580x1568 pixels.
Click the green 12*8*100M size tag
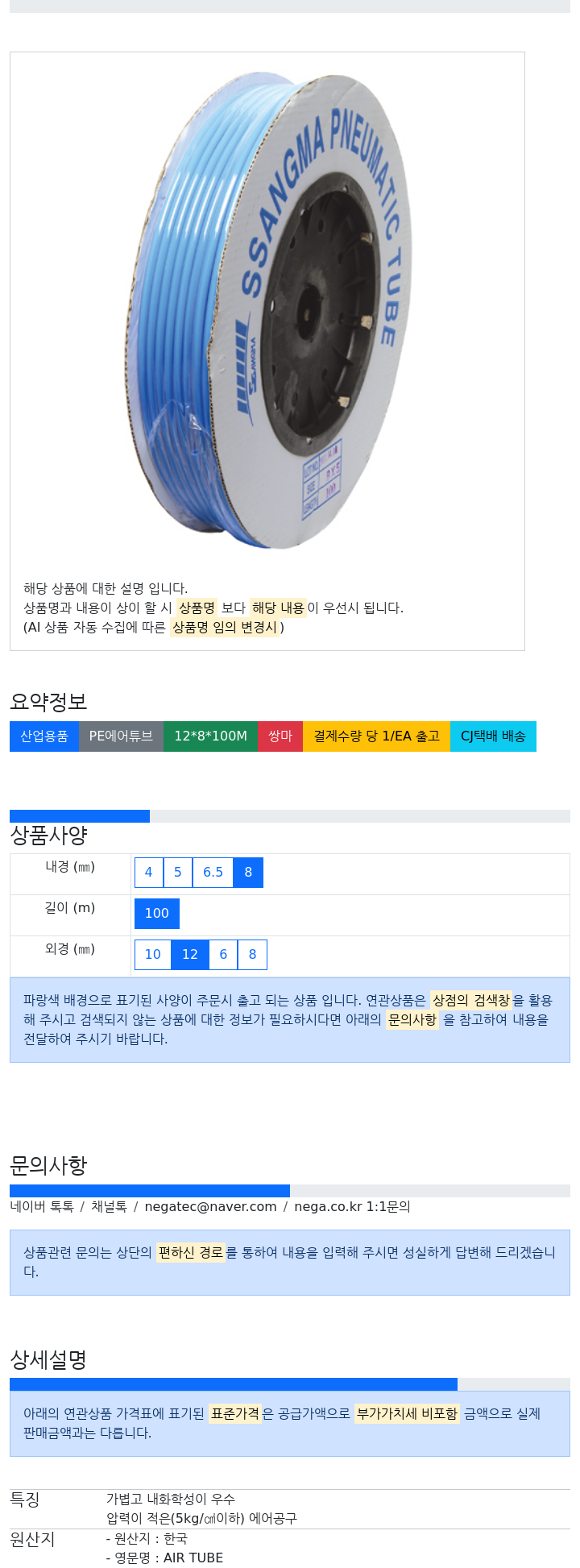click(x=210, y=736)
